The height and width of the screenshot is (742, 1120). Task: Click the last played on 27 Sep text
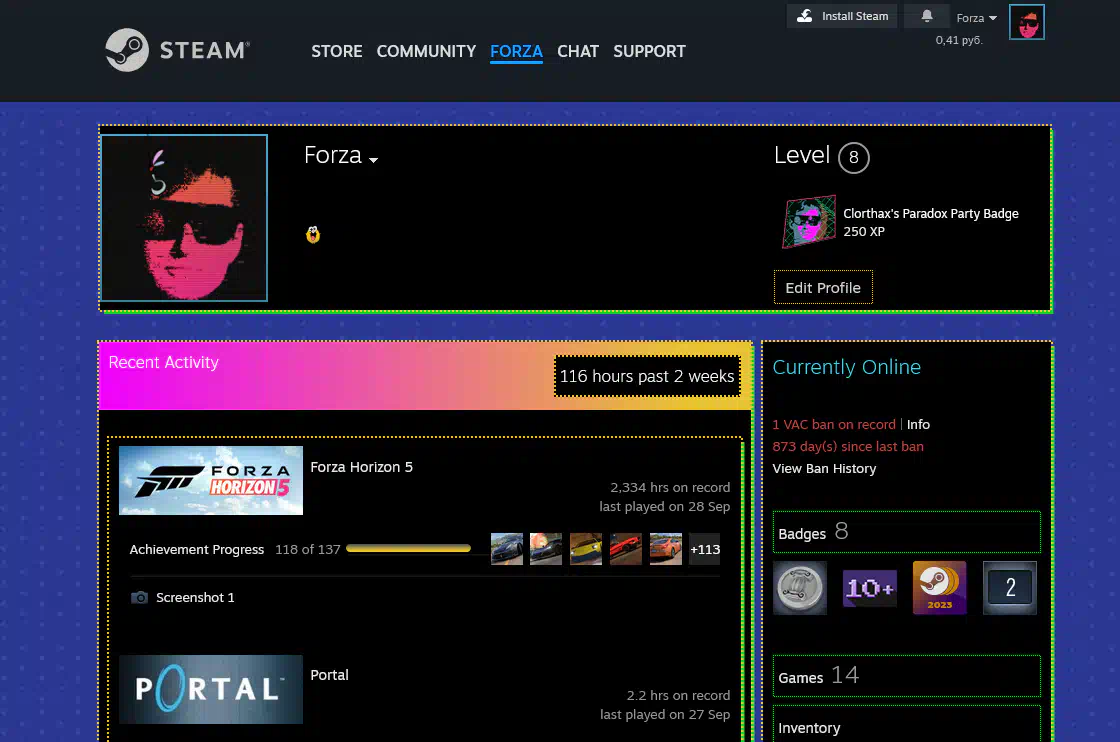[664, 714]
